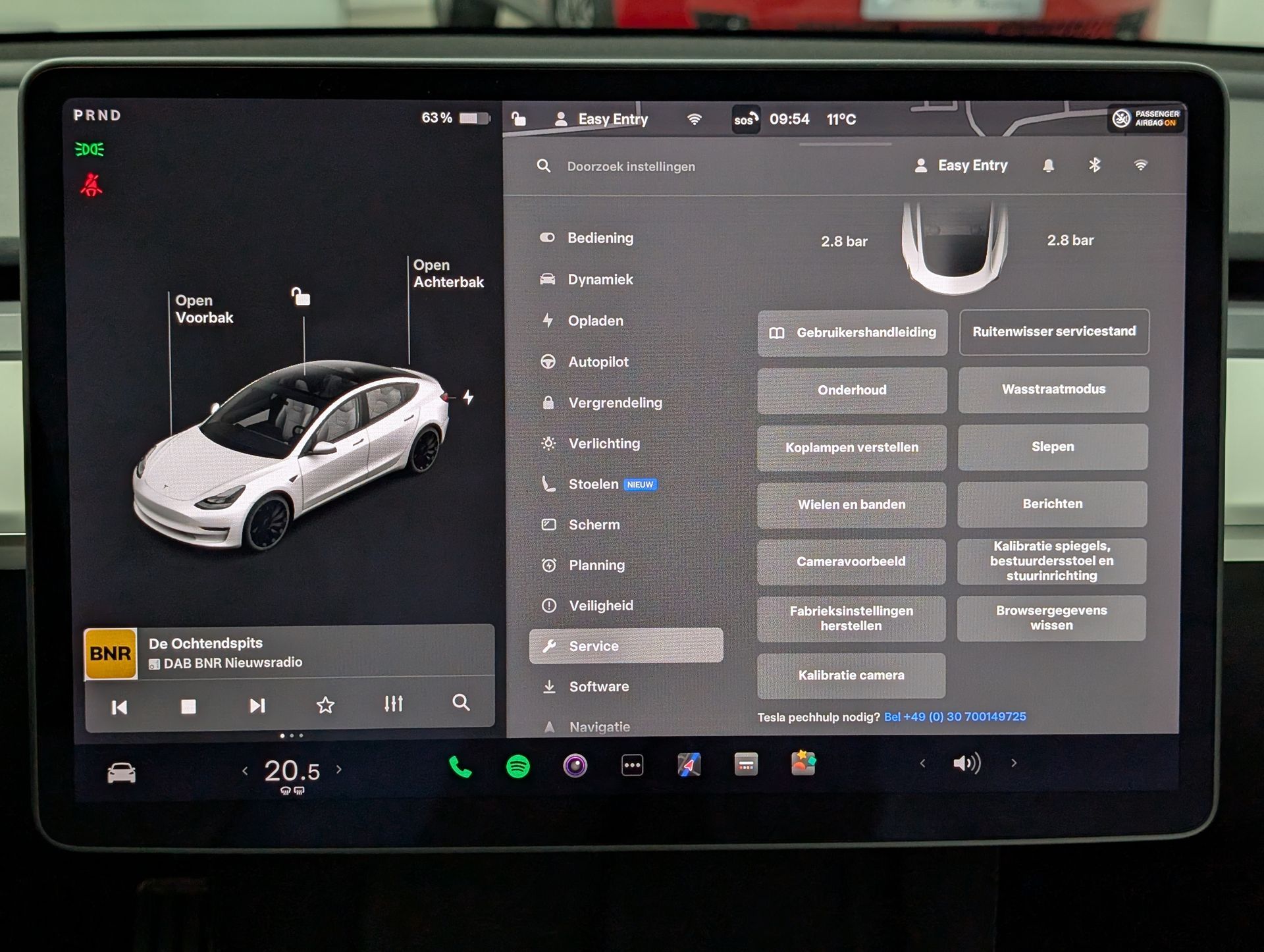
Task: Select Software in settings menu
Action: click(598, 687)
